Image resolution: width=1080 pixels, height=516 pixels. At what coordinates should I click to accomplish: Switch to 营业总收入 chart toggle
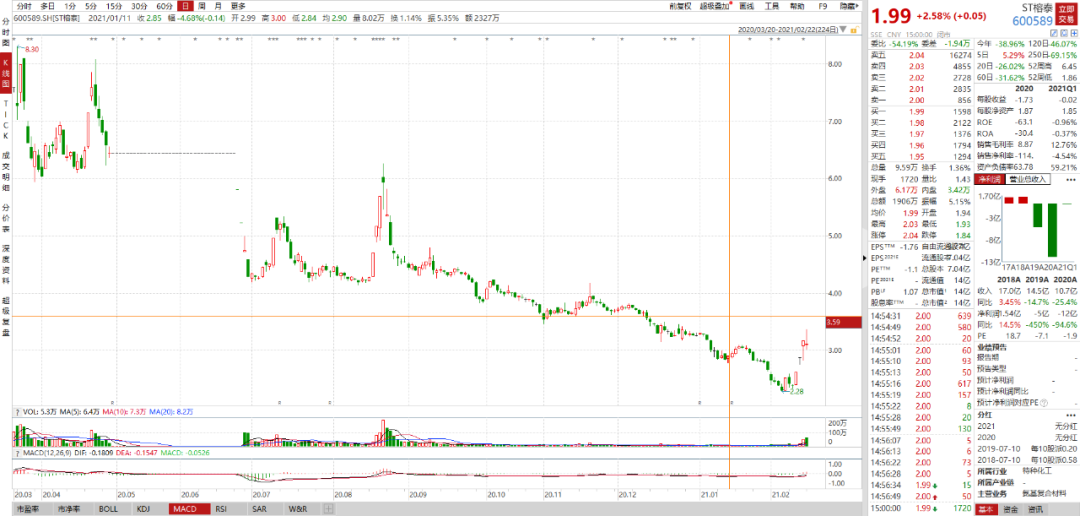pyautogui.click(x=1028, y=179)
